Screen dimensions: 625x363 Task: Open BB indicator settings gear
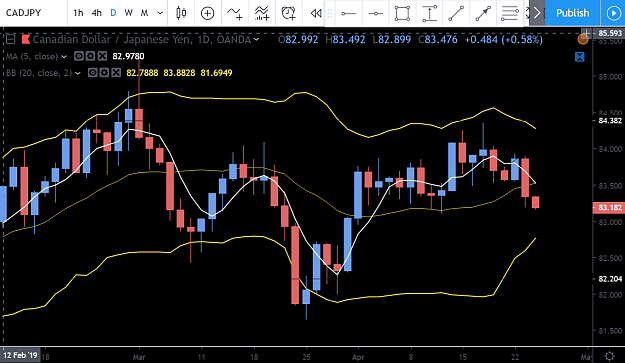pyautogui.click(x=104, y=73)
